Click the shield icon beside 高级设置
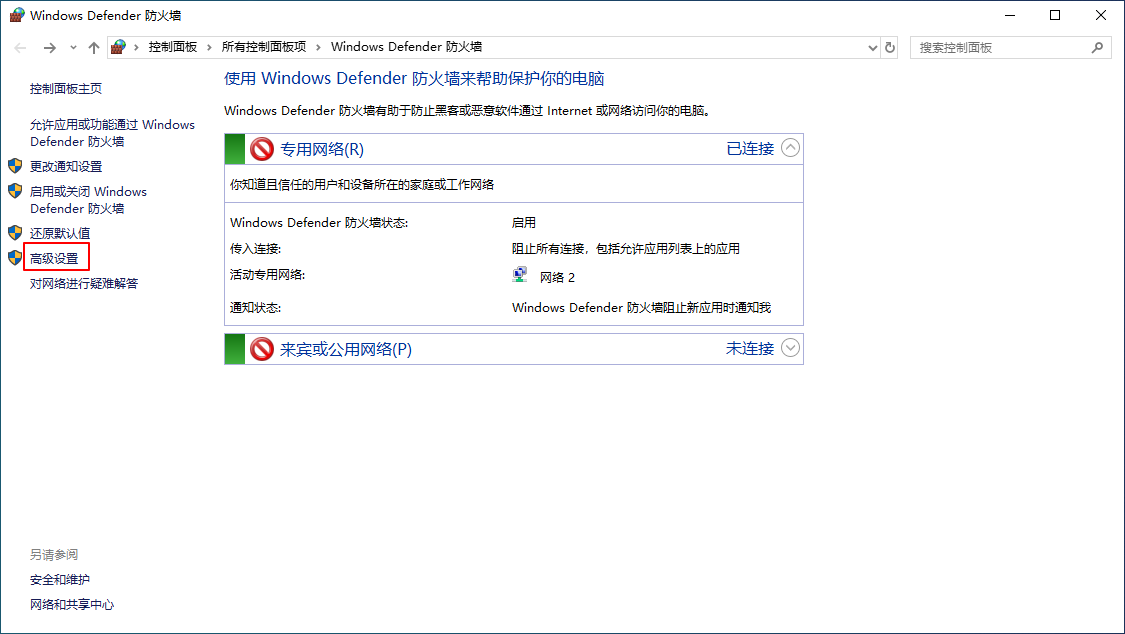 [15, 257]
